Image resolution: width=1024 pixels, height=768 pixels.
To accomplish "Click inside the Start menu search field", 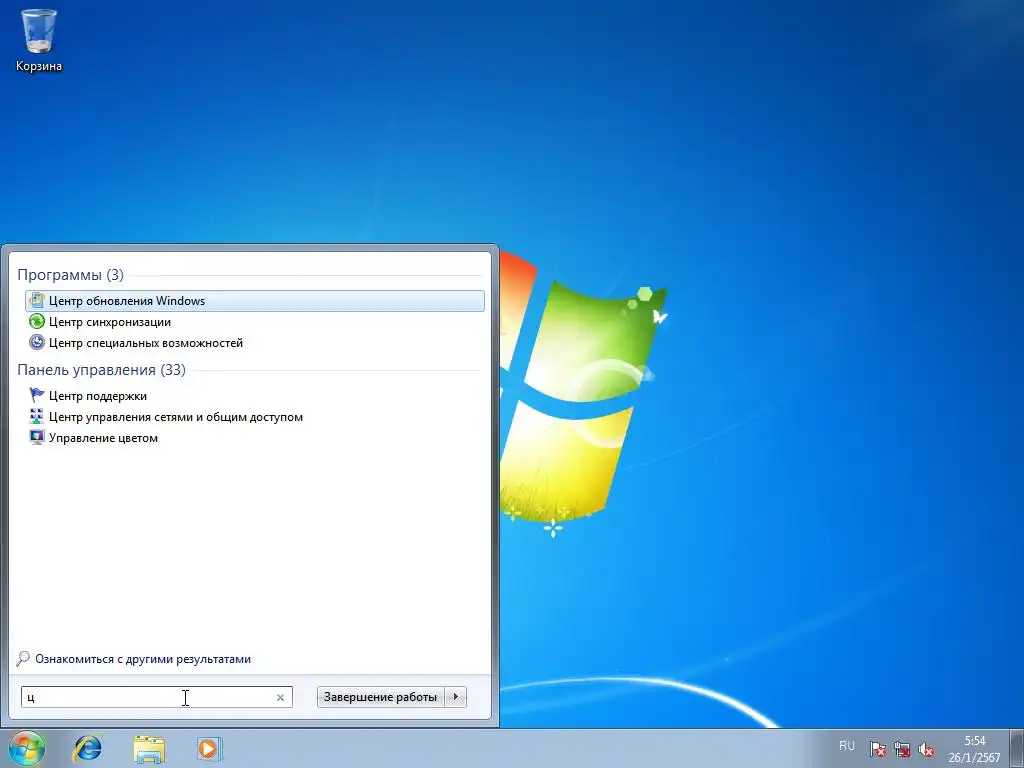I will [157, 697].
